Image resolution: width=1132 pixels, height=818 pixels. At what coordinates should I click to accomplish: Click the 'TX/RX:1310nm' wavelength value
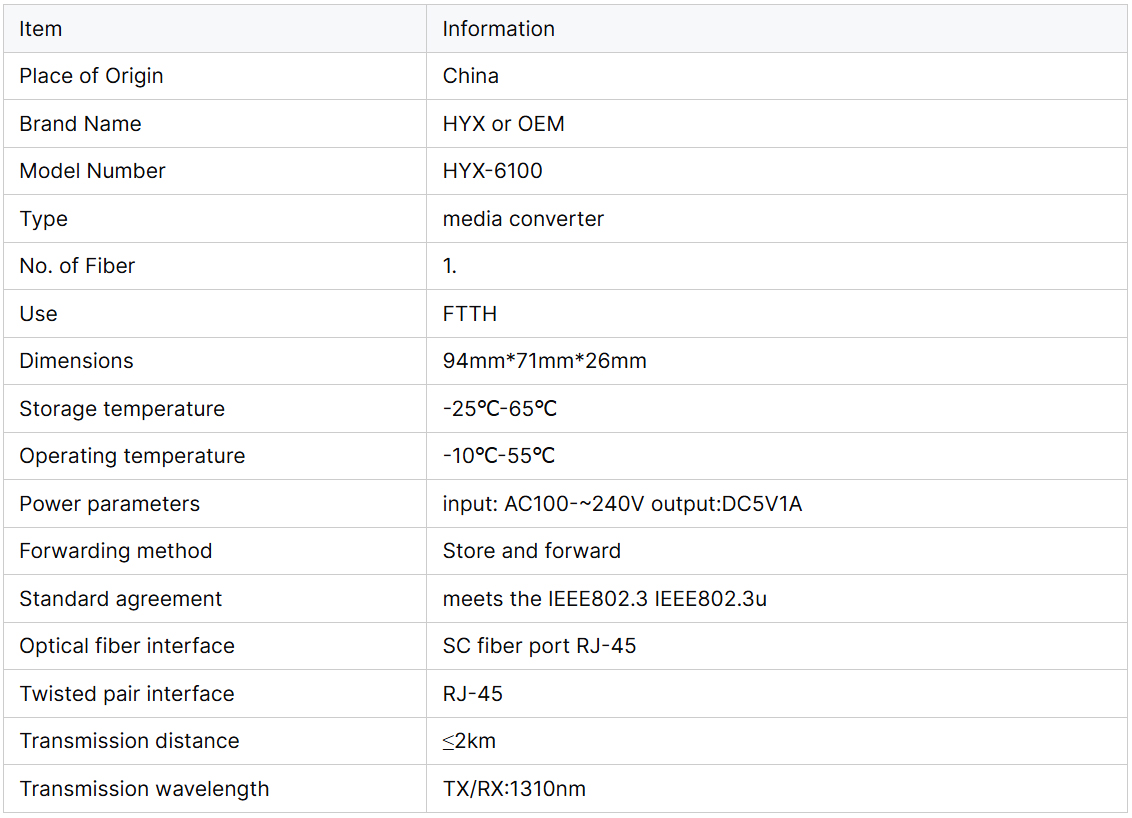point(514,789)
